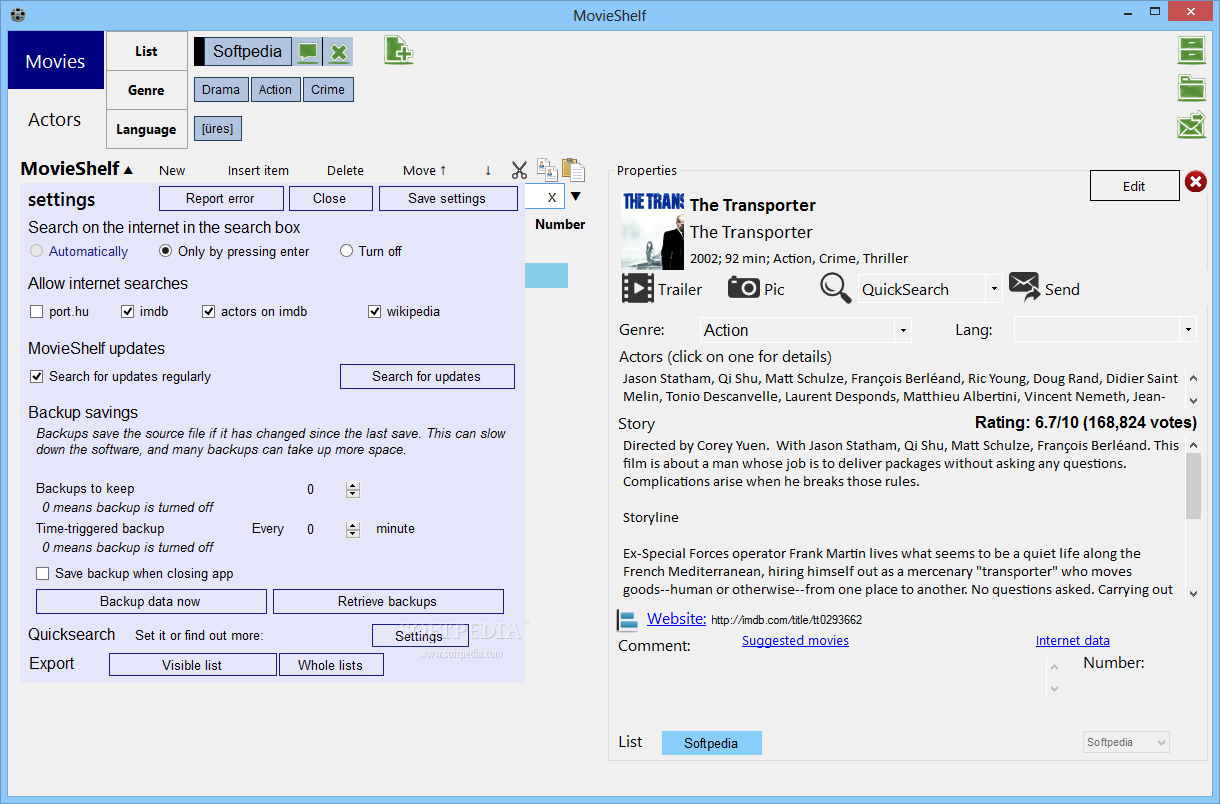Click Backup data now
The height and width of the screenshot is (804, 1220).
tap(150, 601)
